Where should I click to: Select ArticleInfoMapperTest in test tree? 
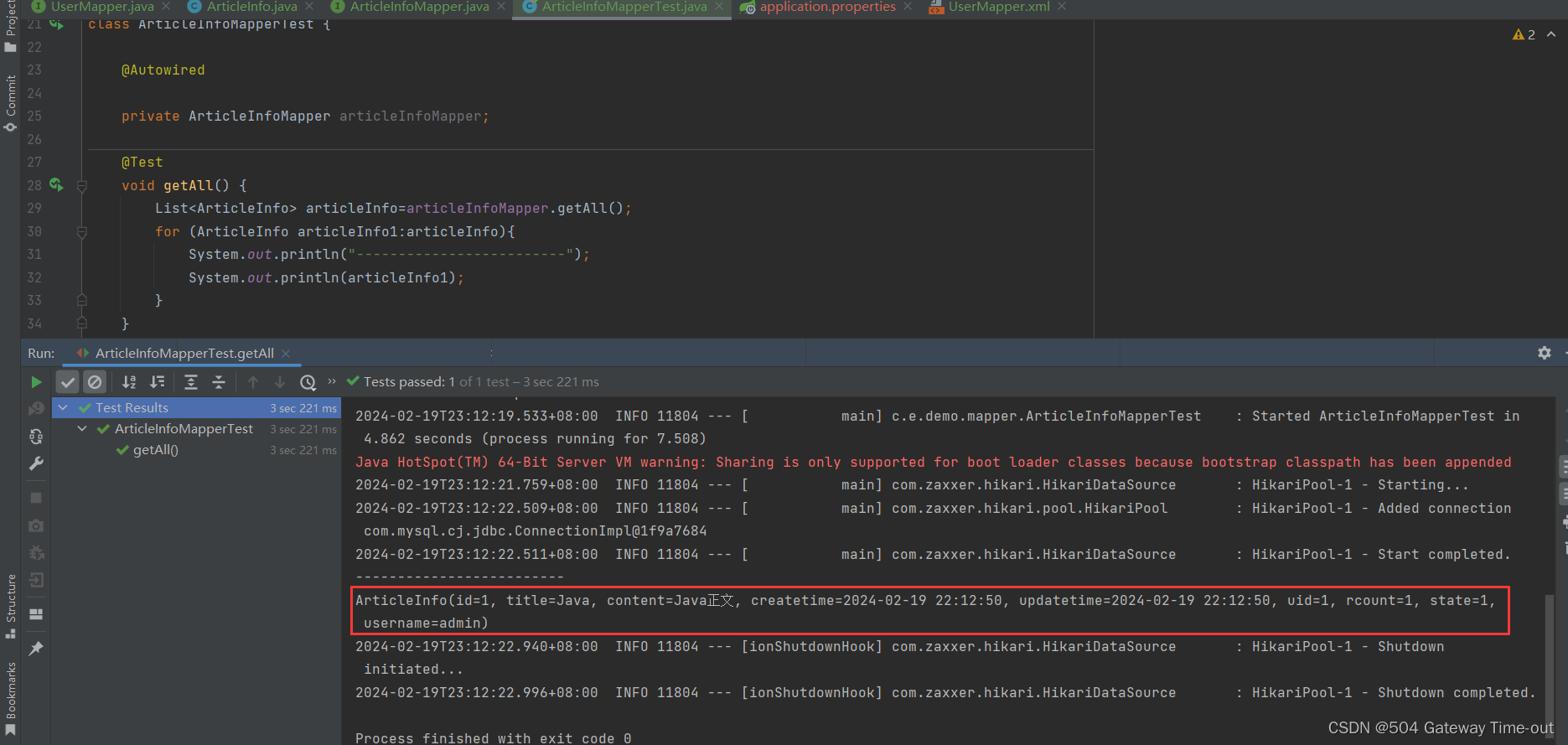coord(184,429)
